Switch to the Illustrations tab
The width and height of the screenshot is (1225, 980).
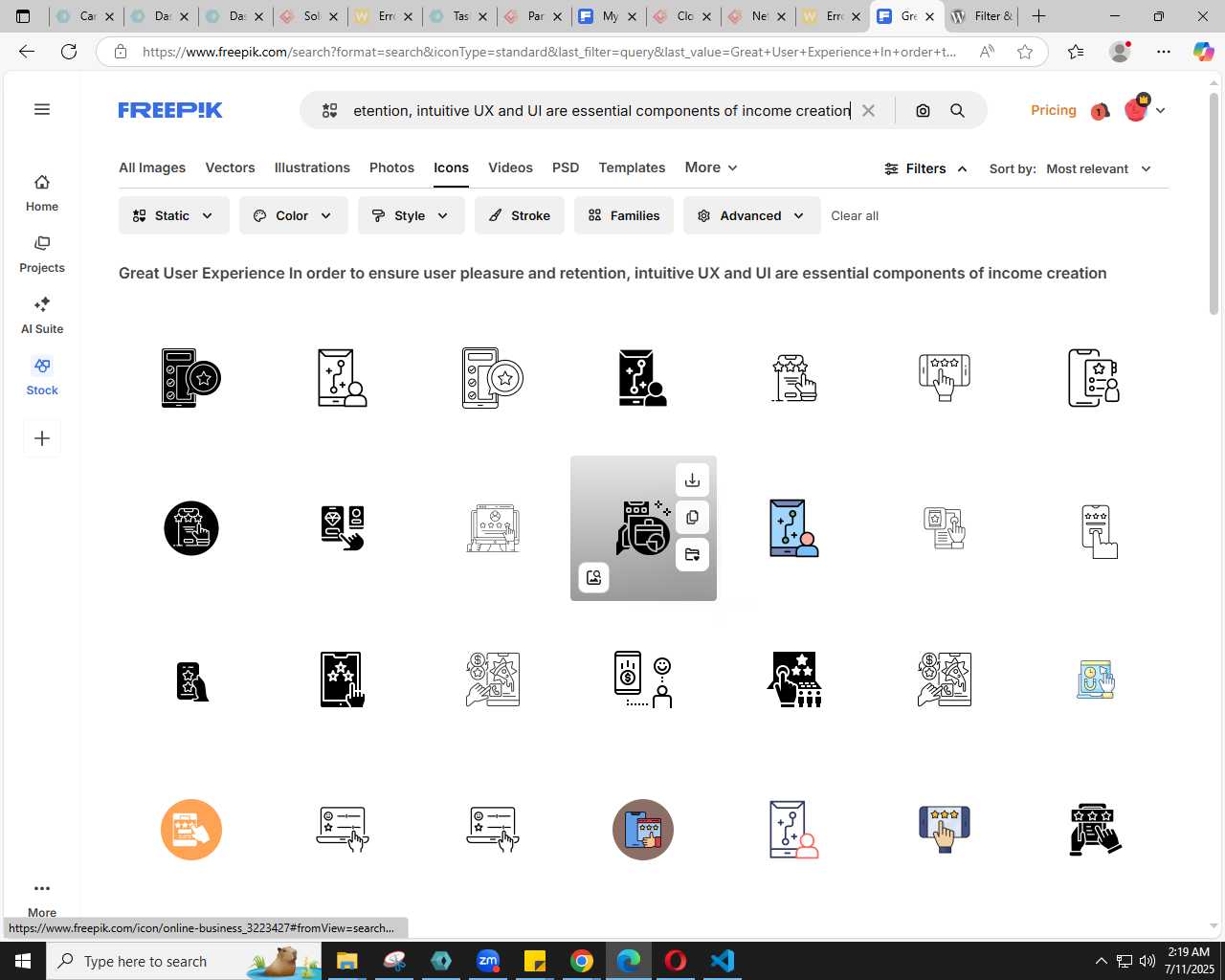(x=312, y=167)
